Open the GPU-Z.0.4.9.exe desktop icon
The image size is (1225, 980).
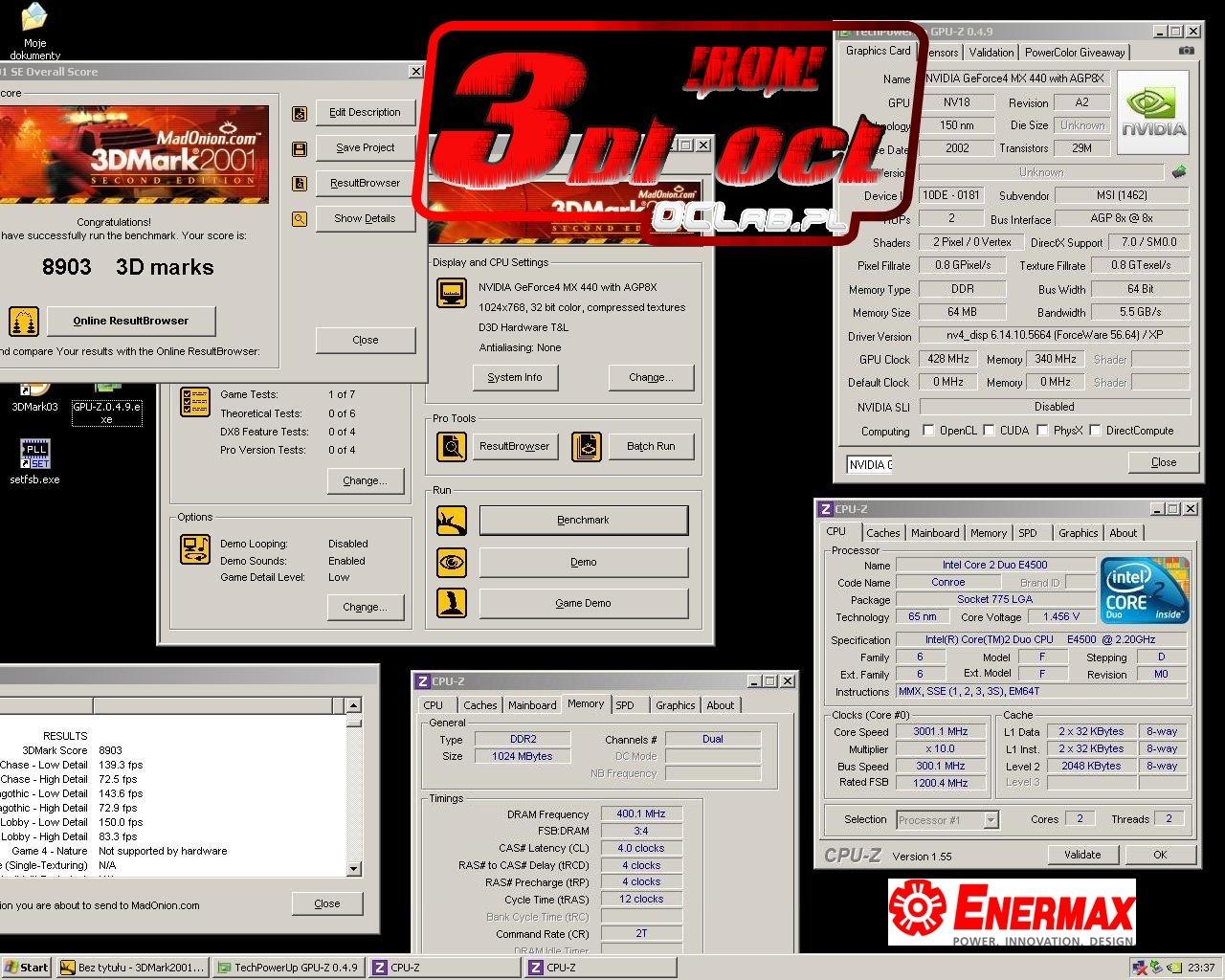(106, 406)
